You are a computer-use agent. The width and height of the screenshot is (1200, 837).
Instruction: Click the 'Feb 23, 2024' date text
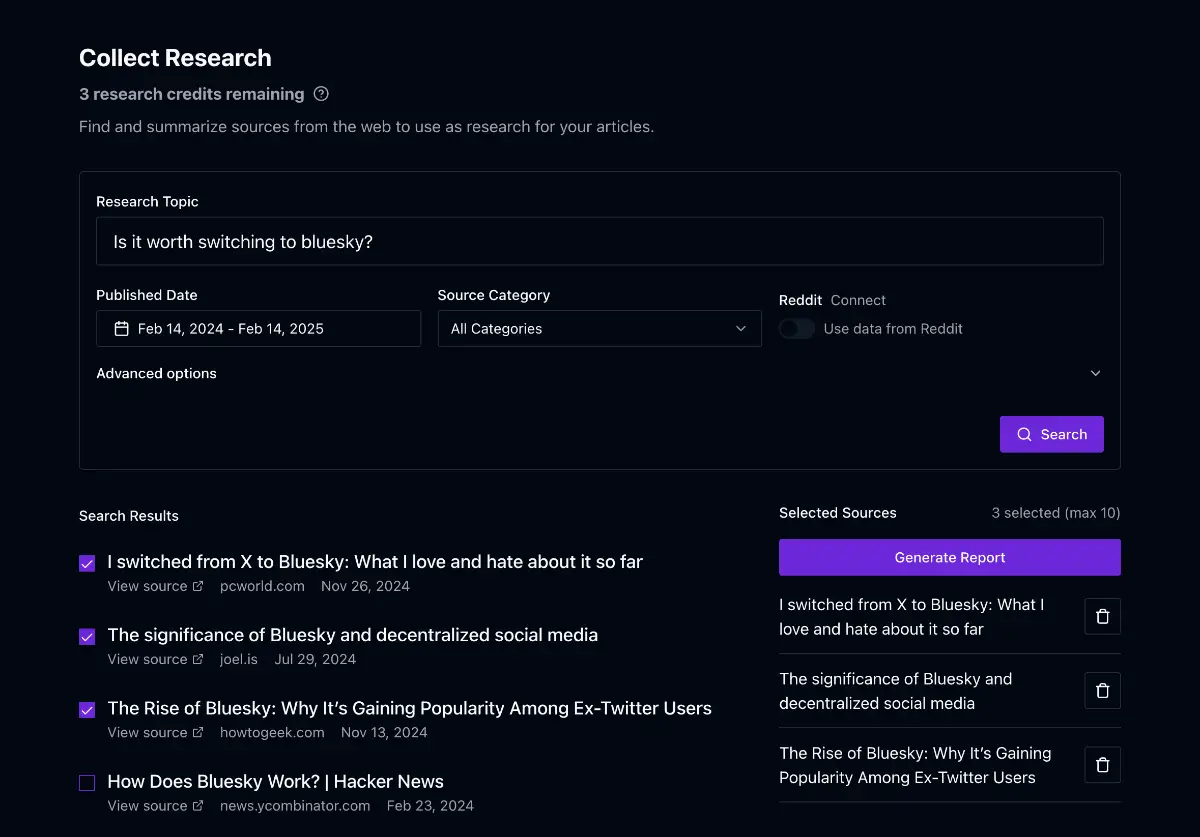(x=430, y=806)
